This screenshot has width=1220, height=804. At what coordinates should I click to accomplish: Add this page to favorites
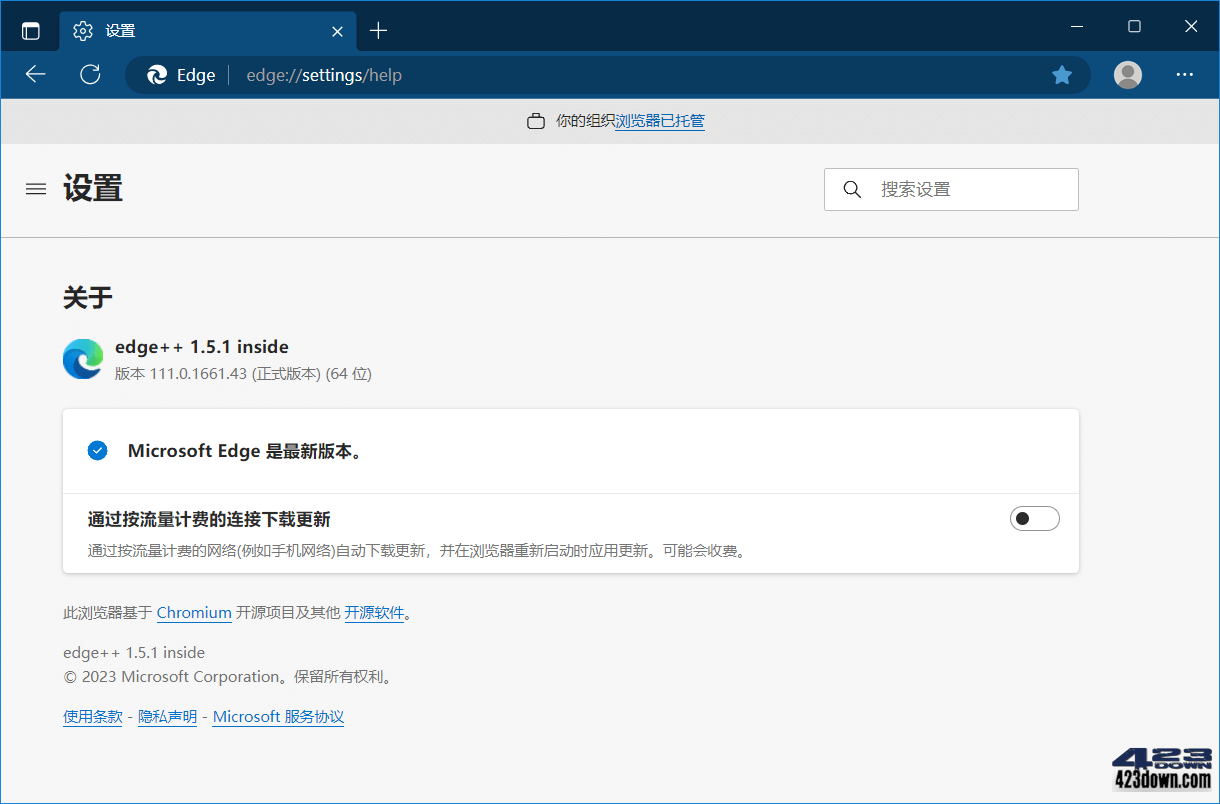(x=1062, y=74)
